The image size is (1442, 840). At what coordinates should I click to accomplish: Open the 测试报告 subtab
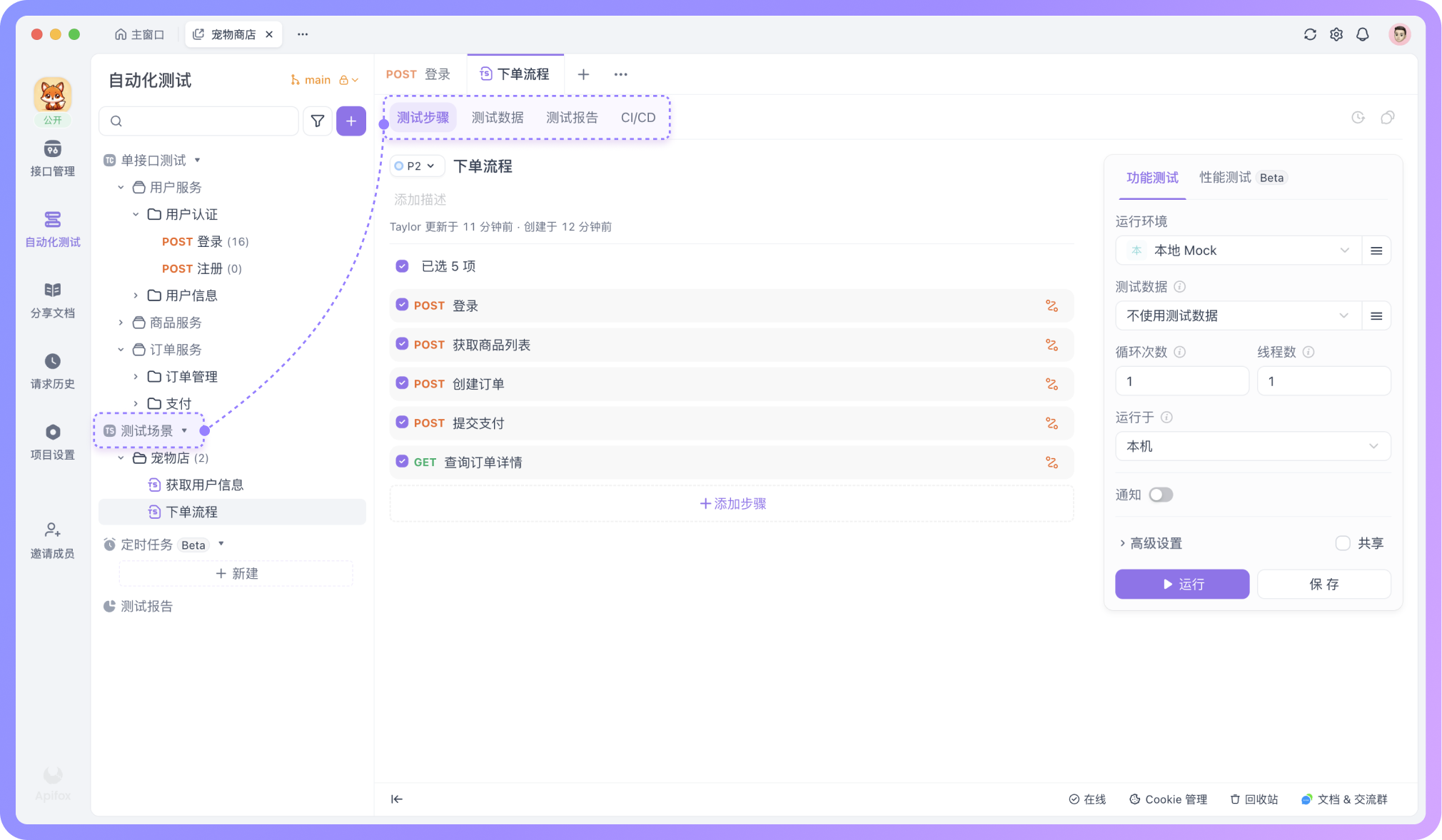pos(572,117)
